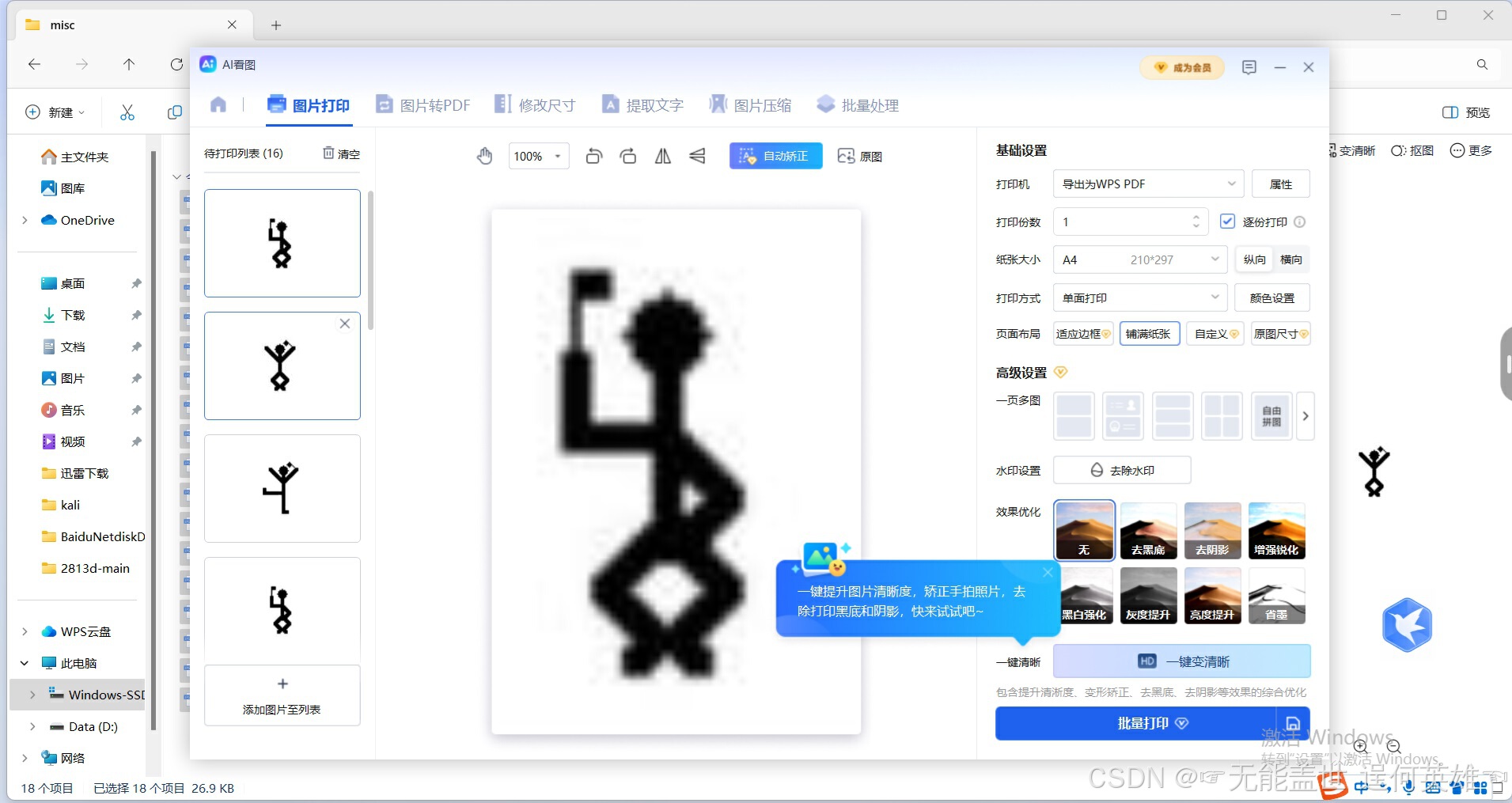Switch to 图片压缩 tab
Screen dimensions: 1512x803
[750, 105]
